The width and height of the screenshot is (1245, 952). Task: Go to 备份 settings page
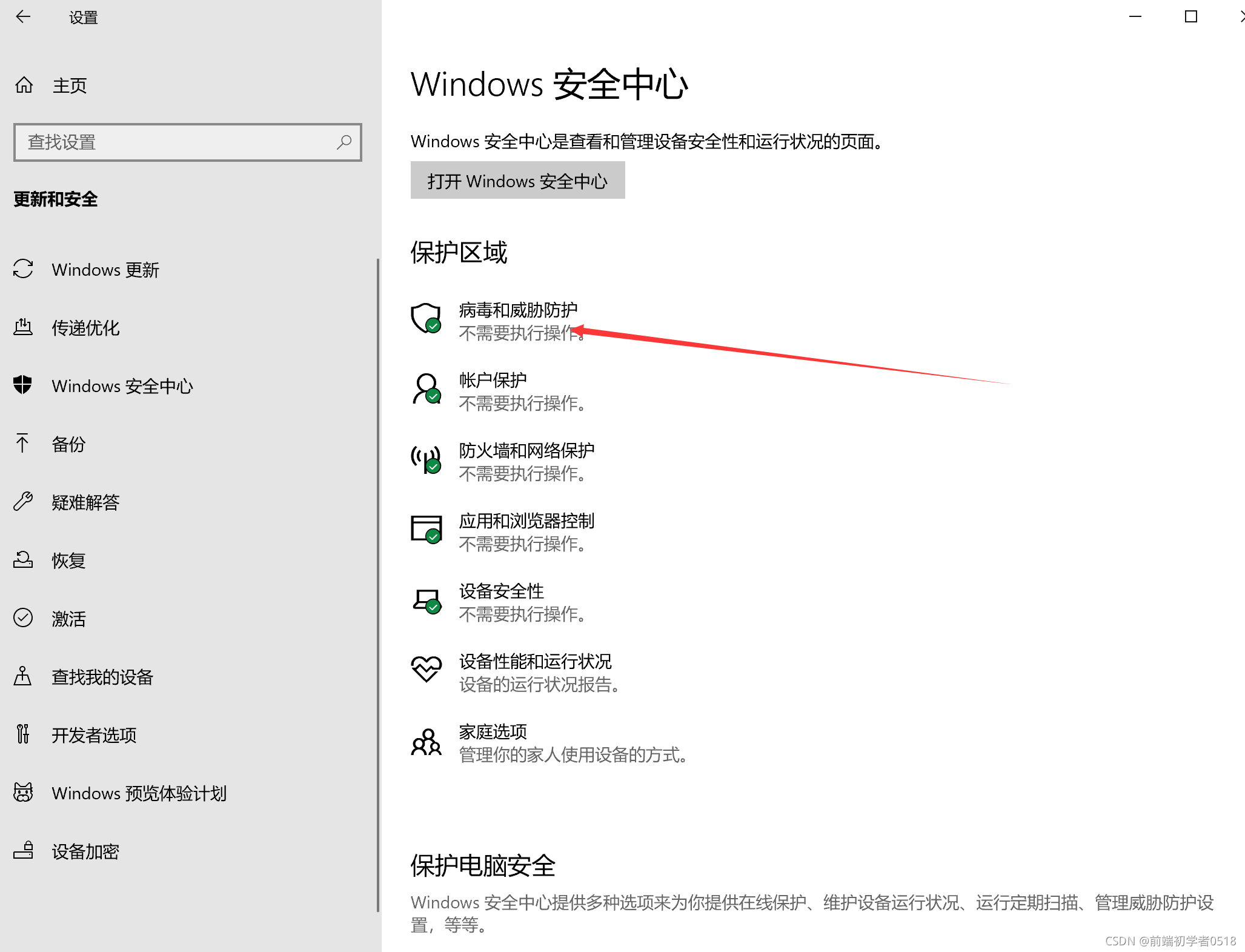point(68,444)
